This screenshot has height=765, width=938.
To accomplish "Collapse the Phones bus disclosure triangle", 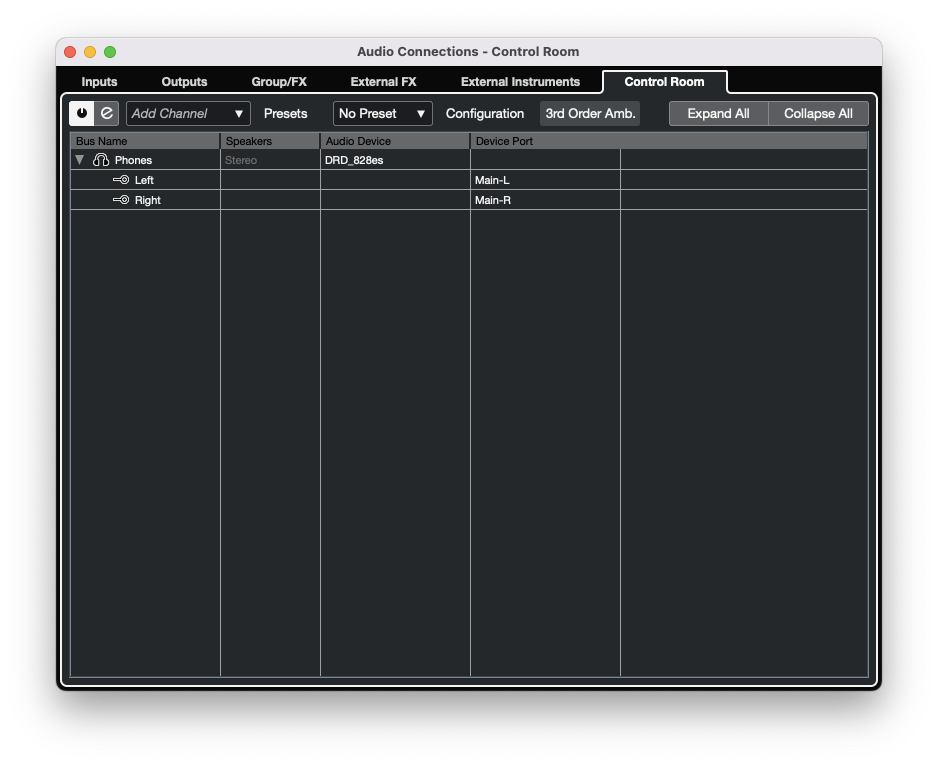I will click(x=79, y=159).
